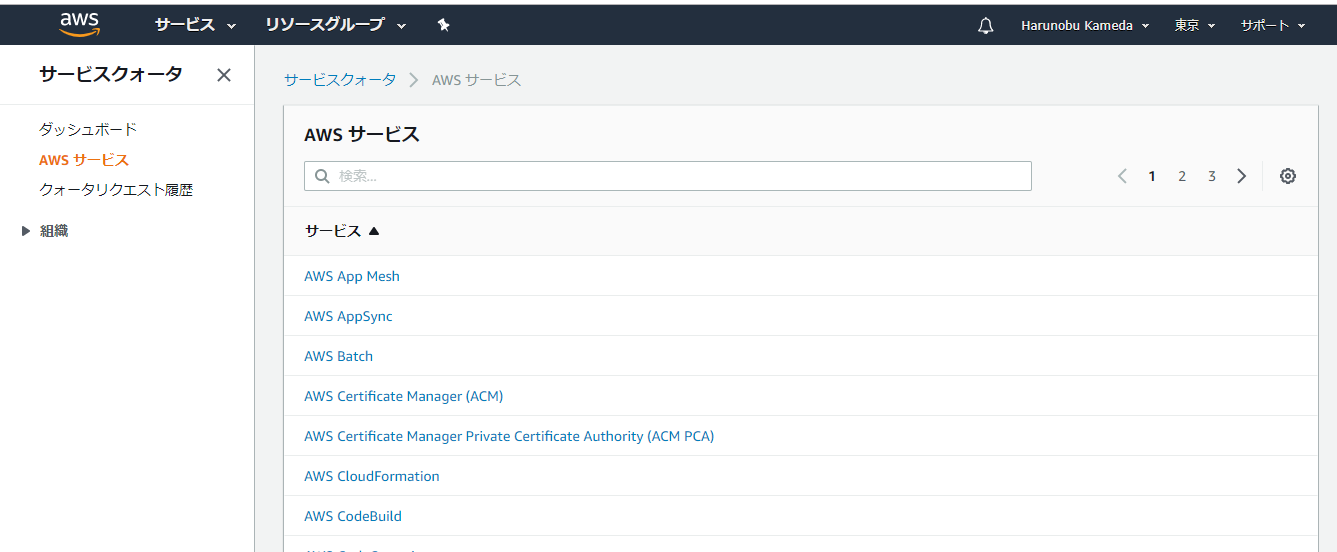Open the AWS AppSync service
The width and height of the screenshot is (1337, 552).
[348, 316]
